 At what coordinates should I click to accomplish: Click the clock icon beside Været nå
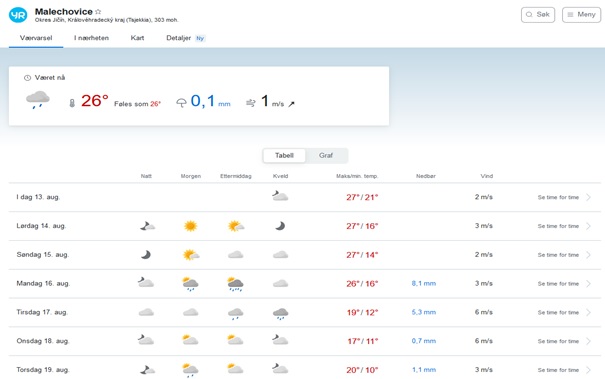(27, 78)
